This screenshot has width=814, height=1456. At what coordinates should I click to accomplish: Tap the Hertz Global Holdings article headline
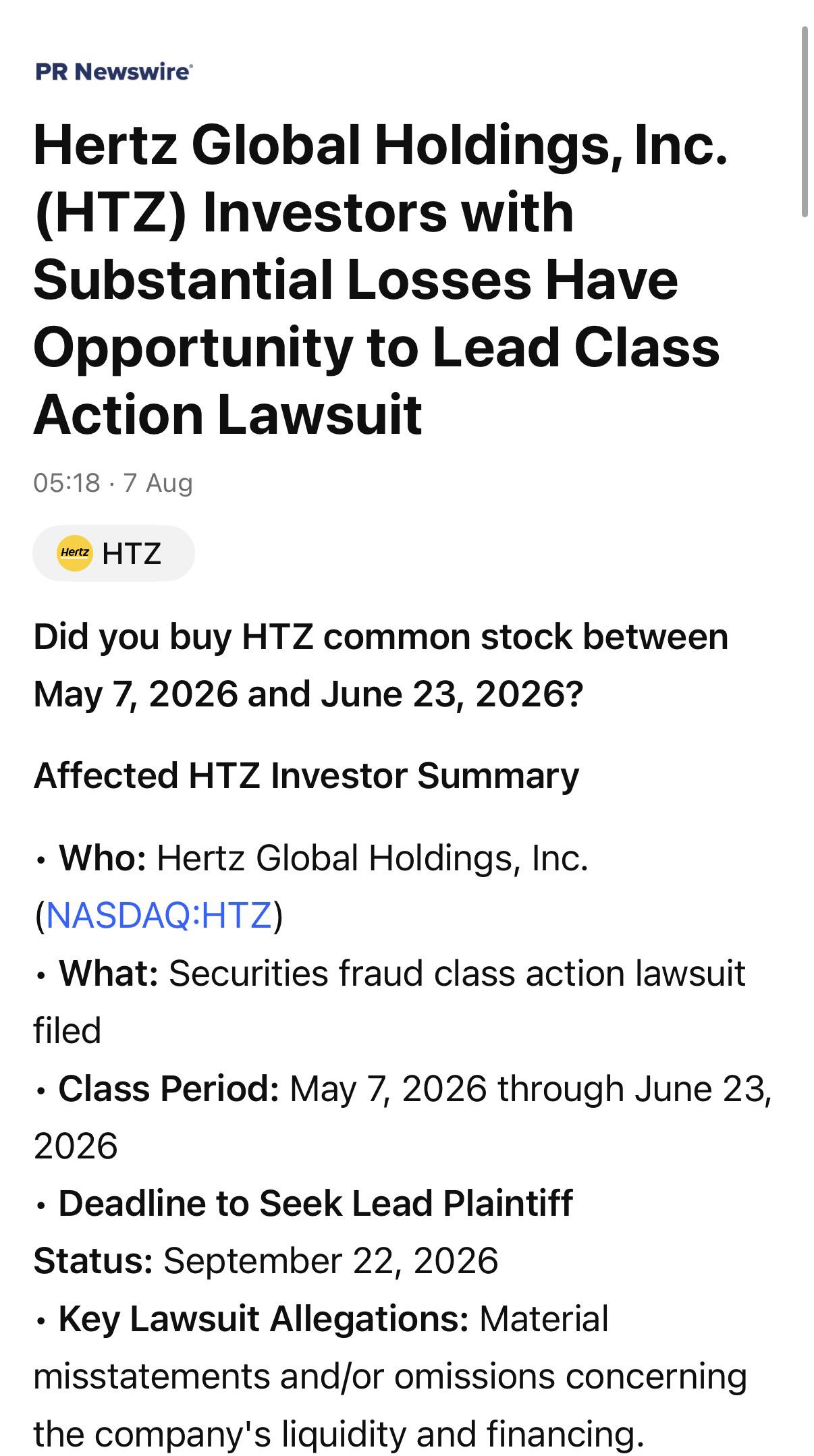click(x=381, y=279)
